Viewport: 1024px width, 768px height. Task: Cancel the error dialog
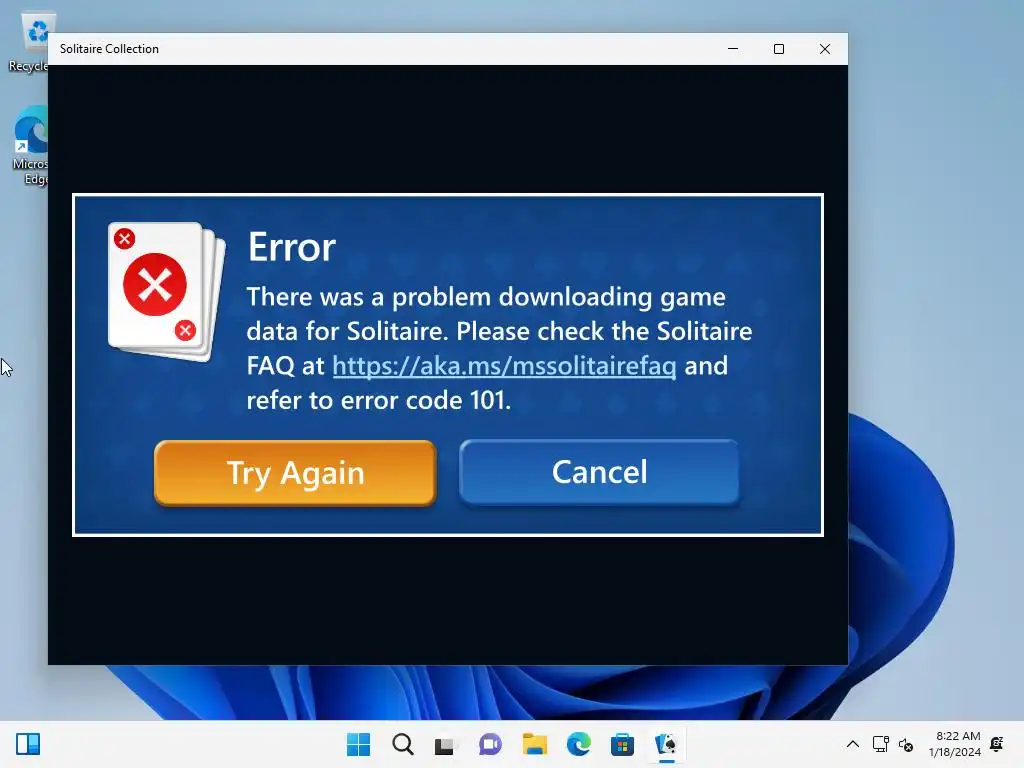[x=599, y=472]
